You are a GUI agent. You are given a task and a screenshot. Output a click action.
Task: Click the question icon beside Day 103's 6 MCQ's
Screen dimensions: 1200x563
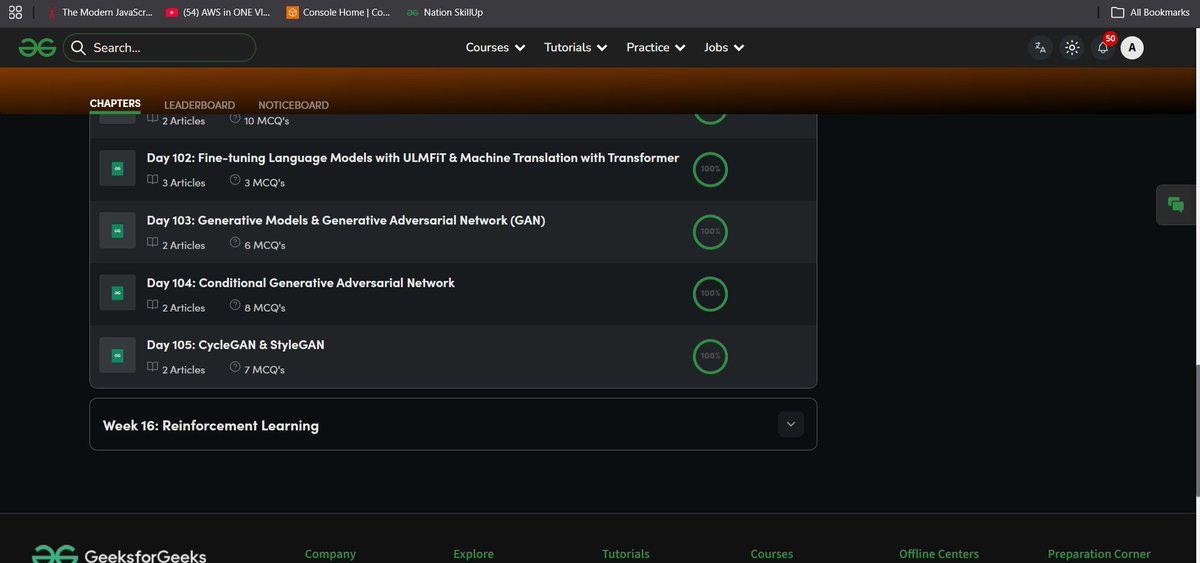[234, 243]
